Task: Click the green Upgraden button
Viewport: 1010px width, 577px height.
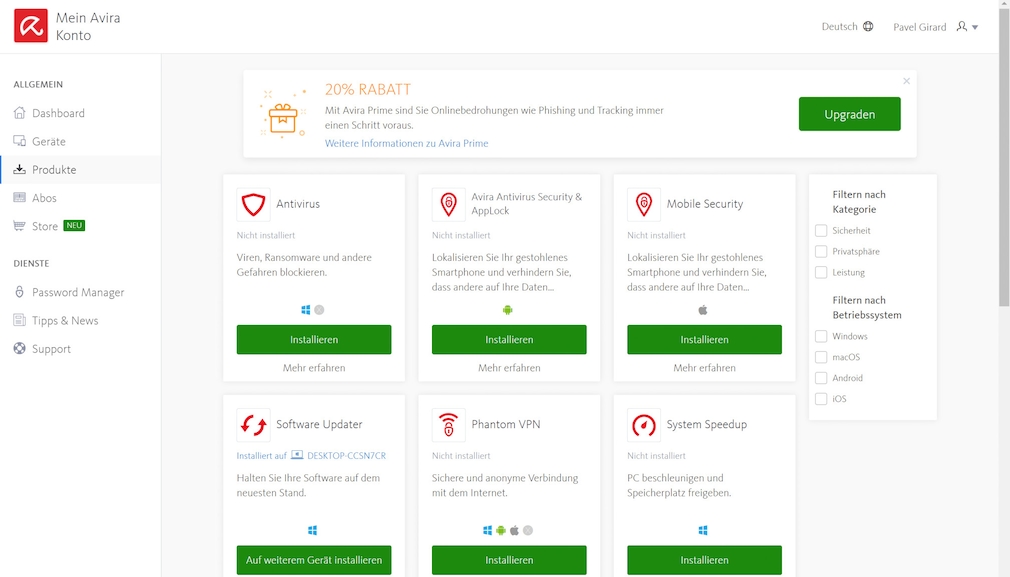Action: tap(849, 114)
